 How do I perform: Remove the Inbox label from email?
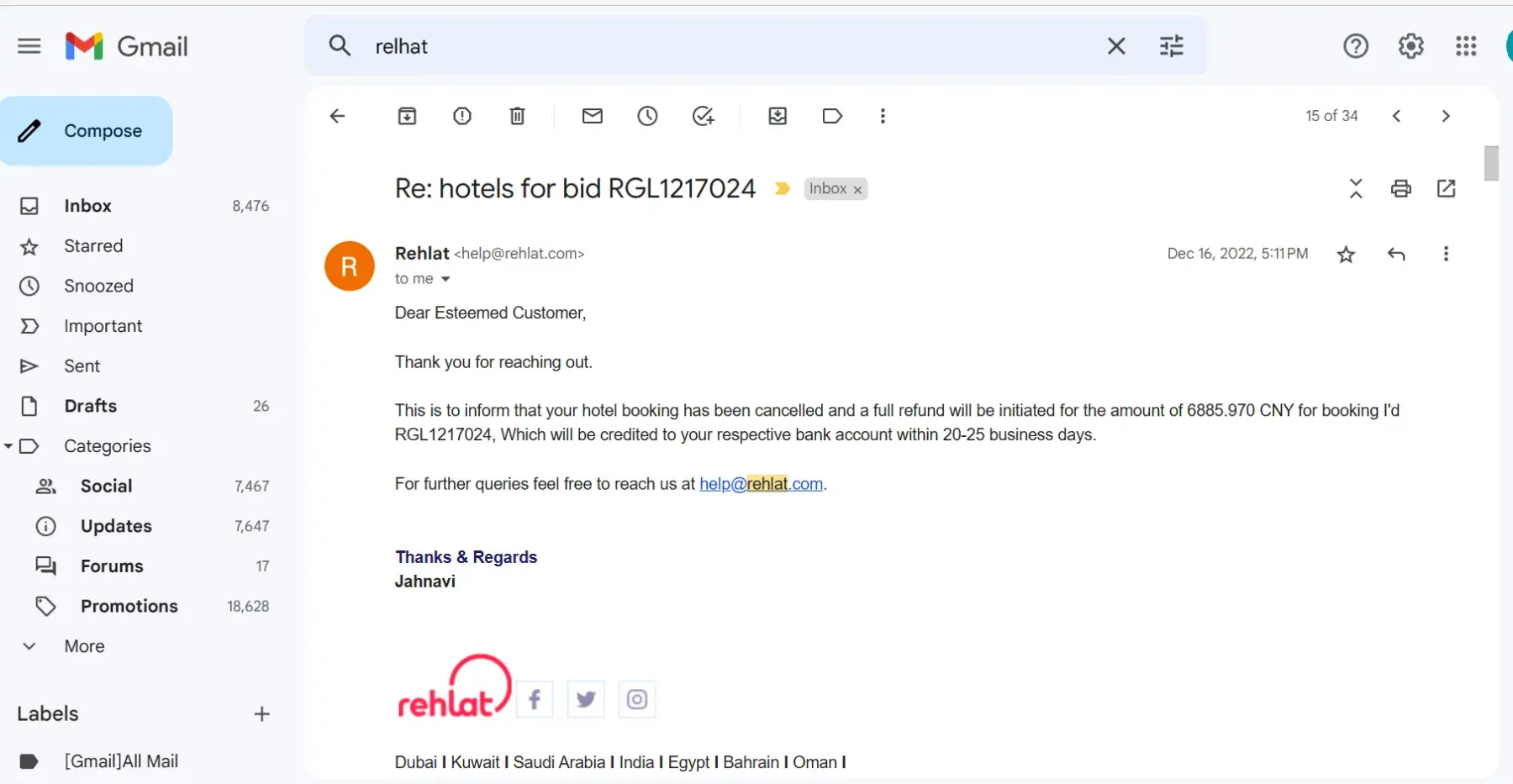pos(857,190)
